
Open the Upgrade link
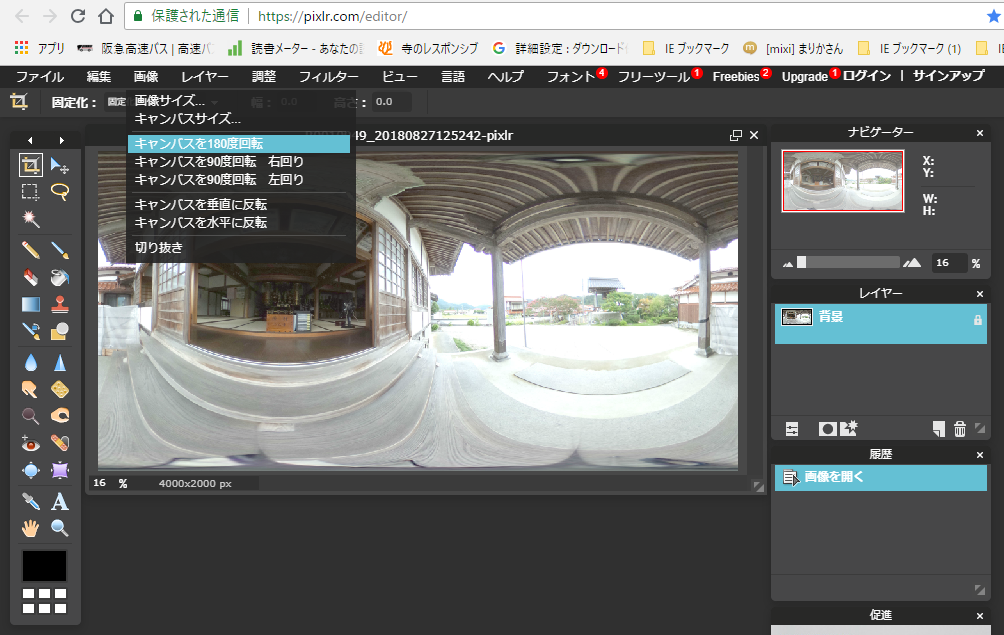click(805, 77)
